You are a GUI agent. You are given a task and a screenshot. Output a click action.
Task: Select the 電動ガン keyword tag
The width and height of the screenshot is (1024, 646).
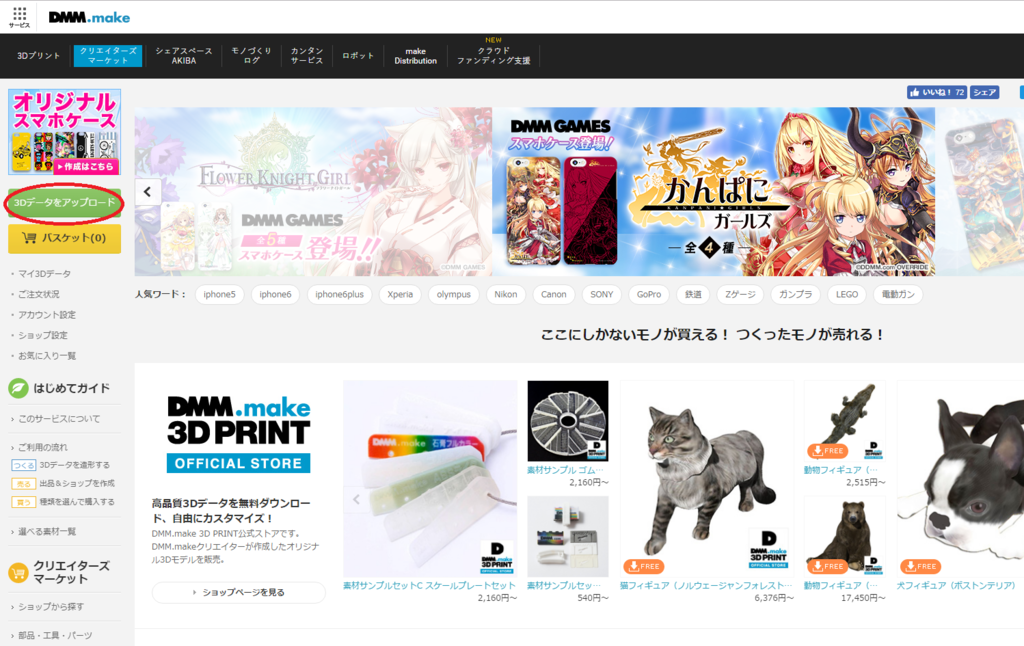click(899, 295)
